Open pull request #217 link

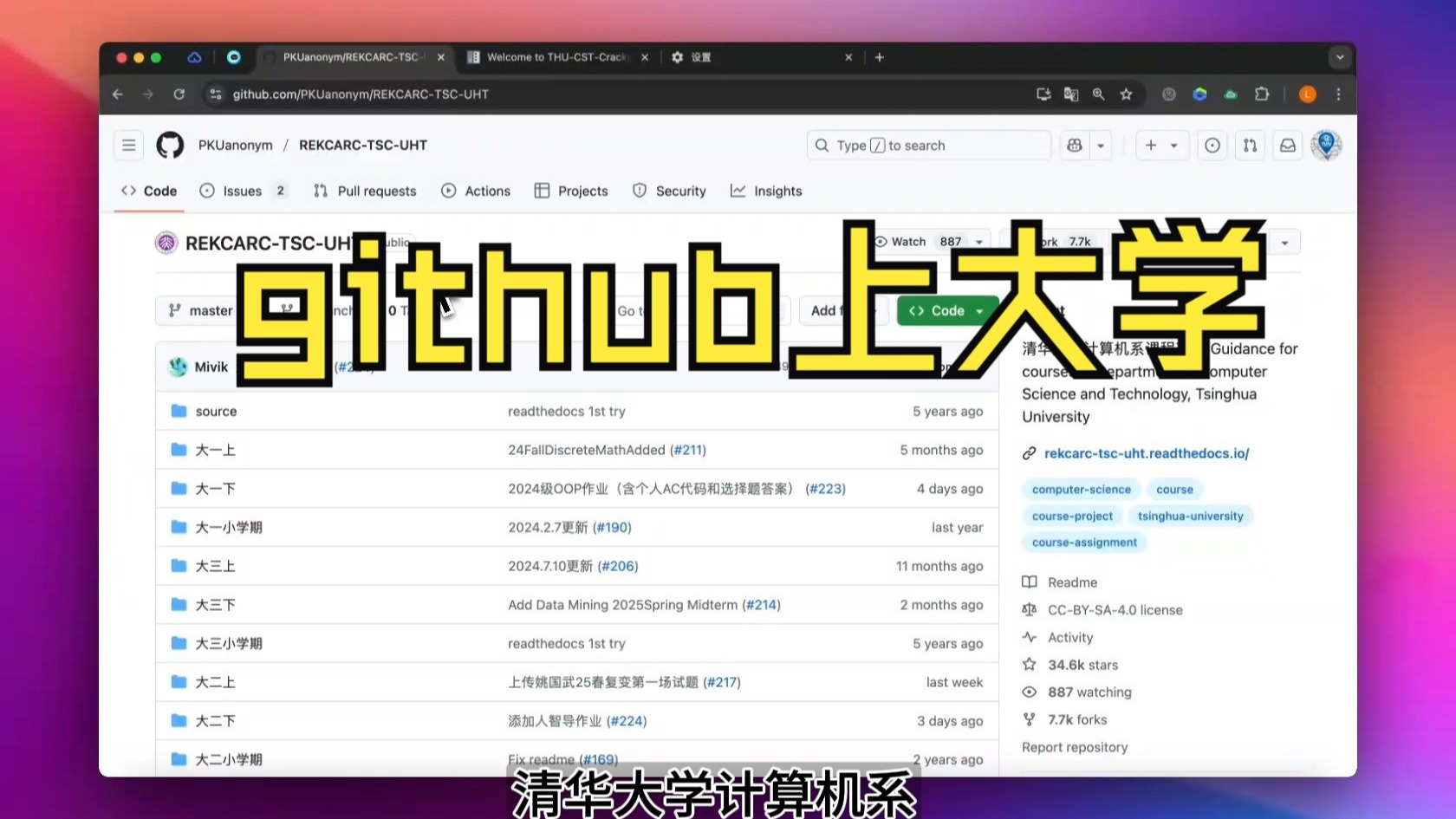[x=722, y=682]
